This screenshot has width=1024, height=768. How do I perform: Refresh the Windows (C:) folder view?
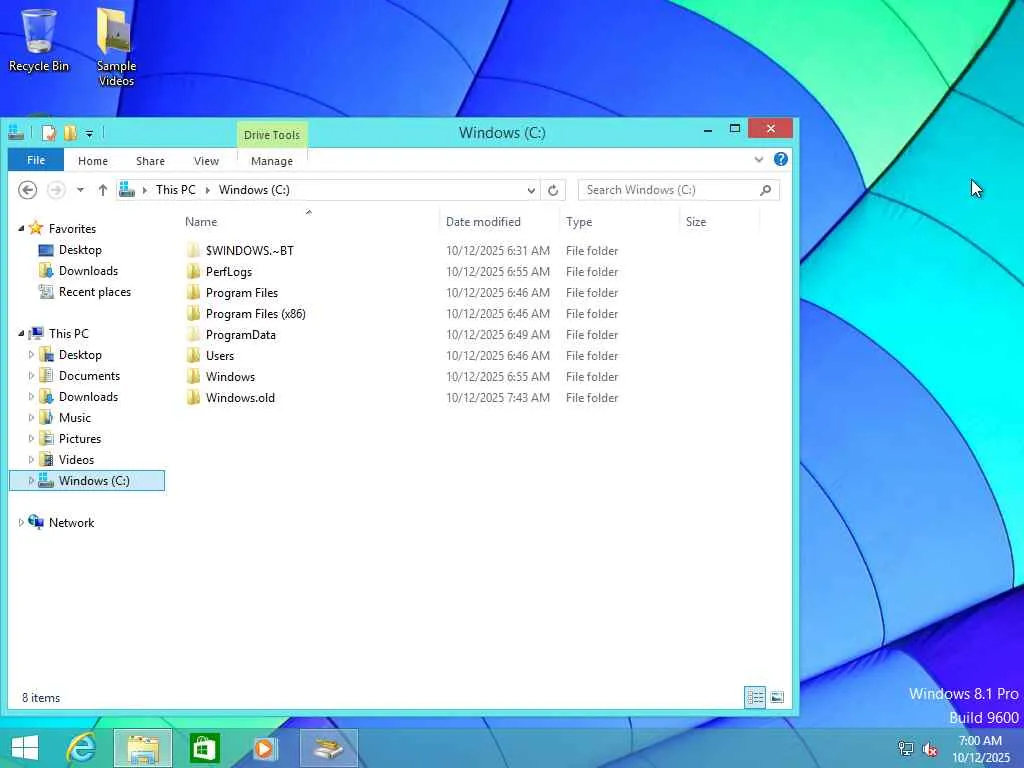pos(553,190)
